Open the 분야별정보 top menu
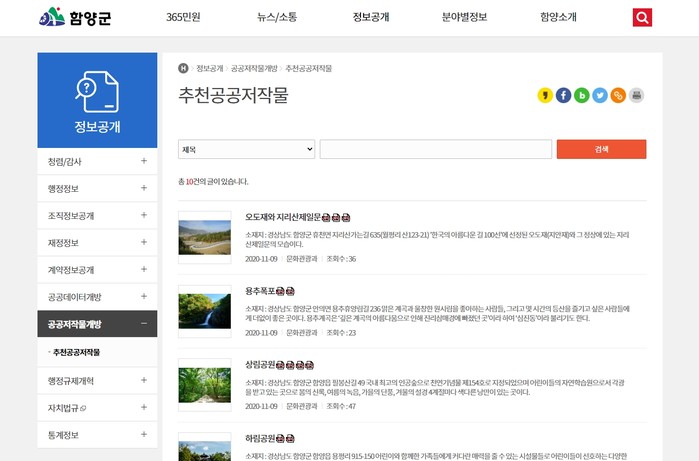 [463, 17]
